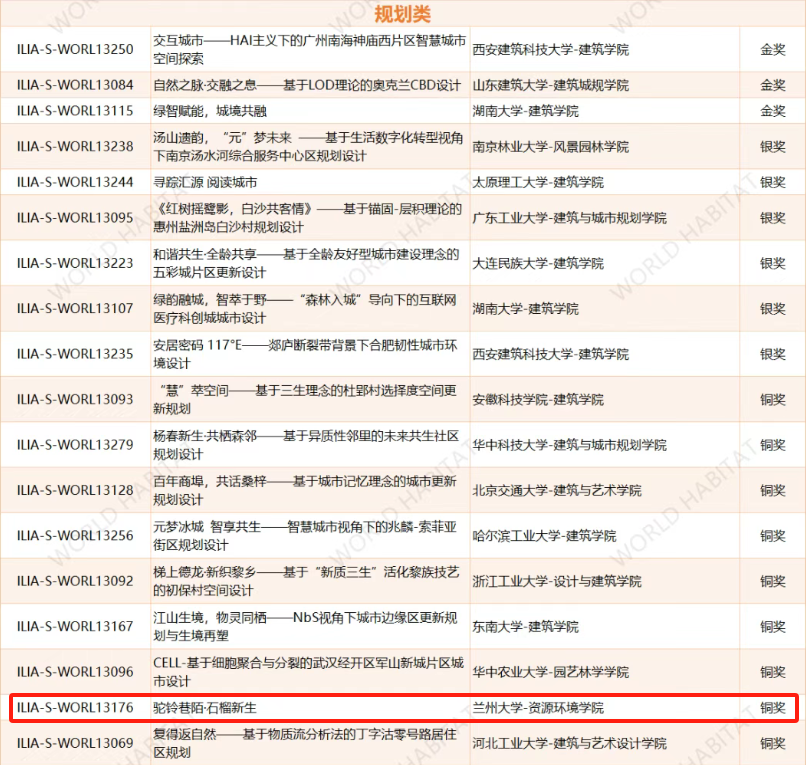The width and height of the screenshot is (806, 765).
Task: Click project title 复得返自然
Action: click(x=305, y=743)
